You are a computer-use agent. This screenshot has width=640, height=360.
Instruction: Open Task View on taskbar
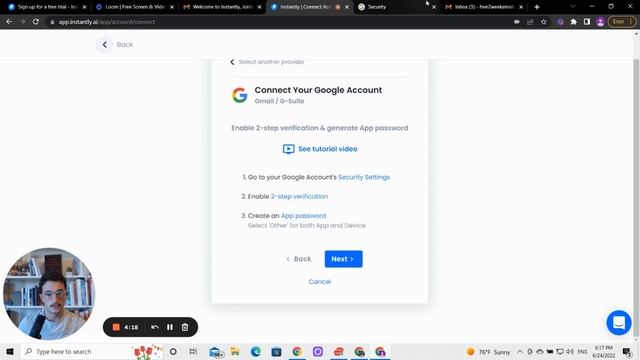point(193,351)
